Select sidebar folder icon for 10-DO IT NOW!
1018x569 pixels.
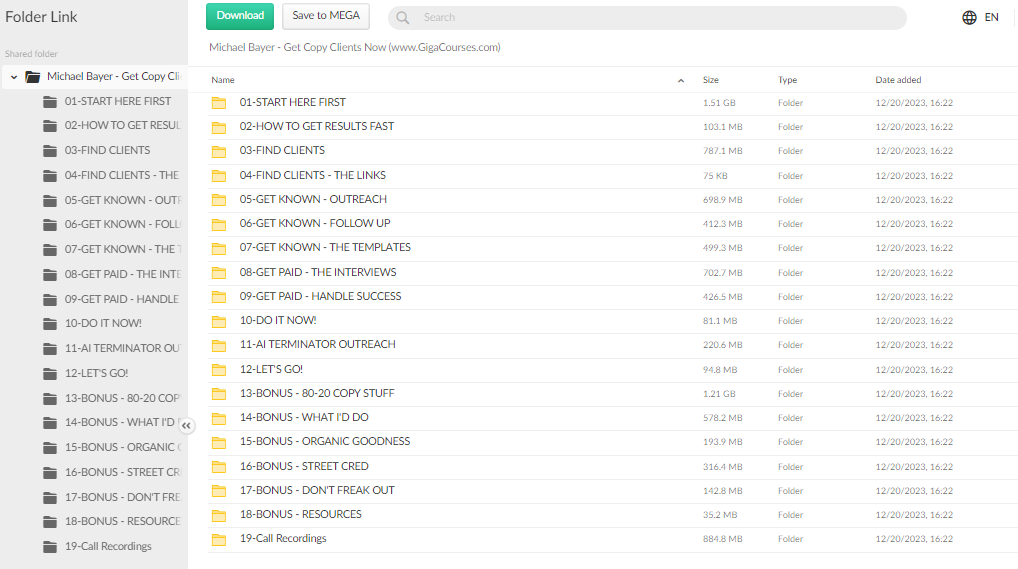(x=50, y=324)
